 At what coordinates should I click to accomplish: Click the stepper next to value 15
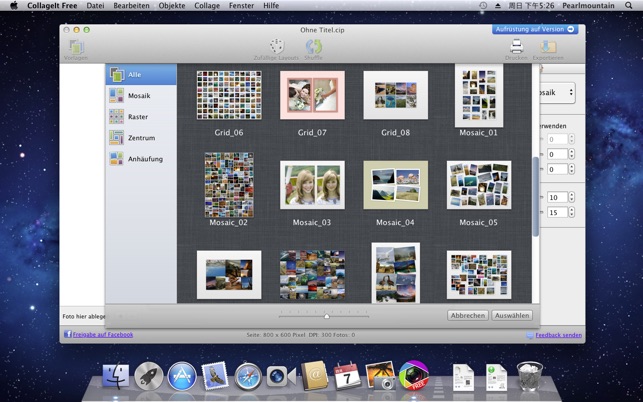tap(572, 212)
